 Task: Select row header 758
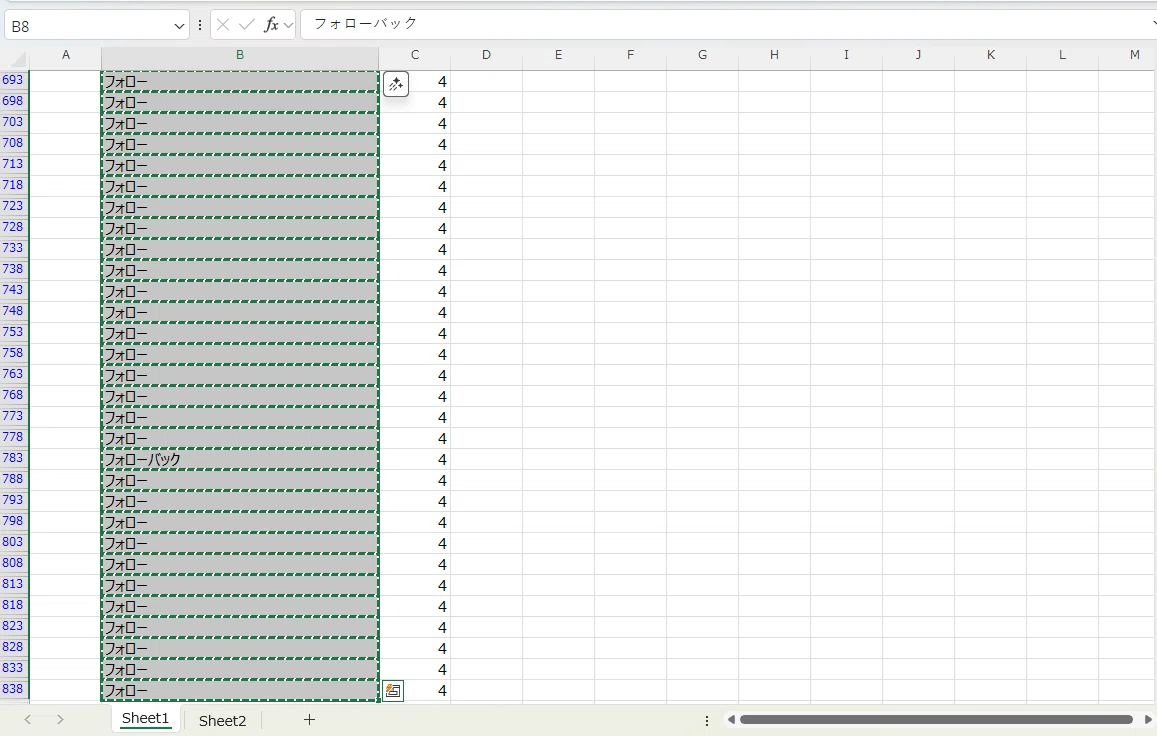click(x=13, y=354)
